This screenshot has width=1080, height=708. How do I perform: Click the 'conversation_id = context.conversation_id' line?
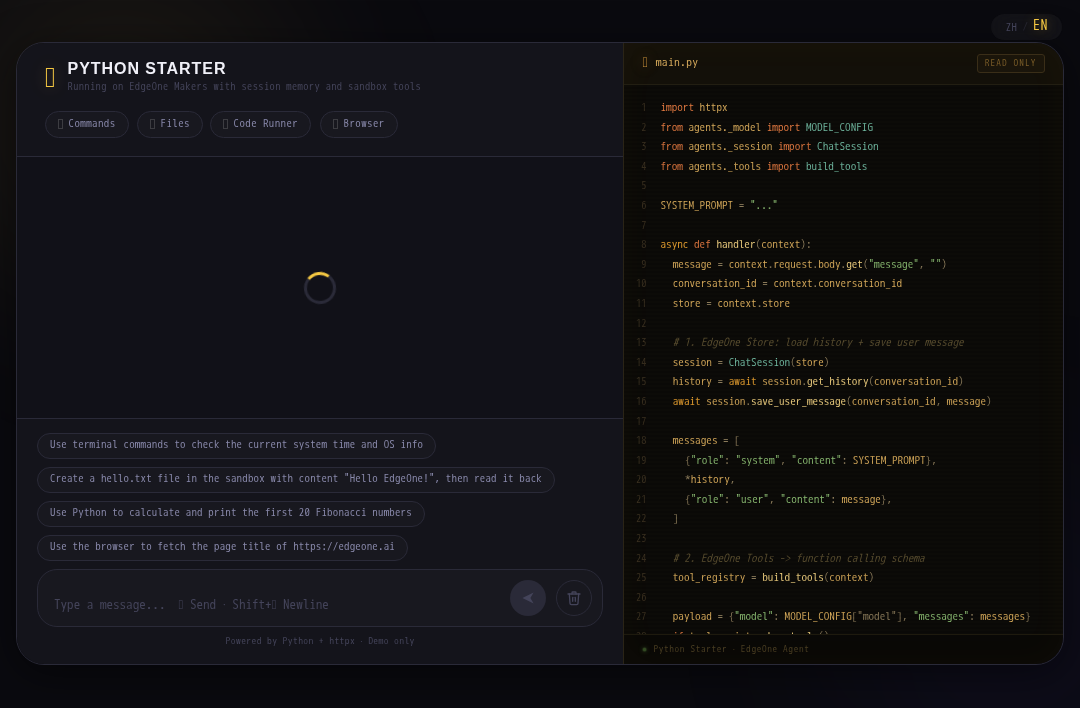point(787,284)
